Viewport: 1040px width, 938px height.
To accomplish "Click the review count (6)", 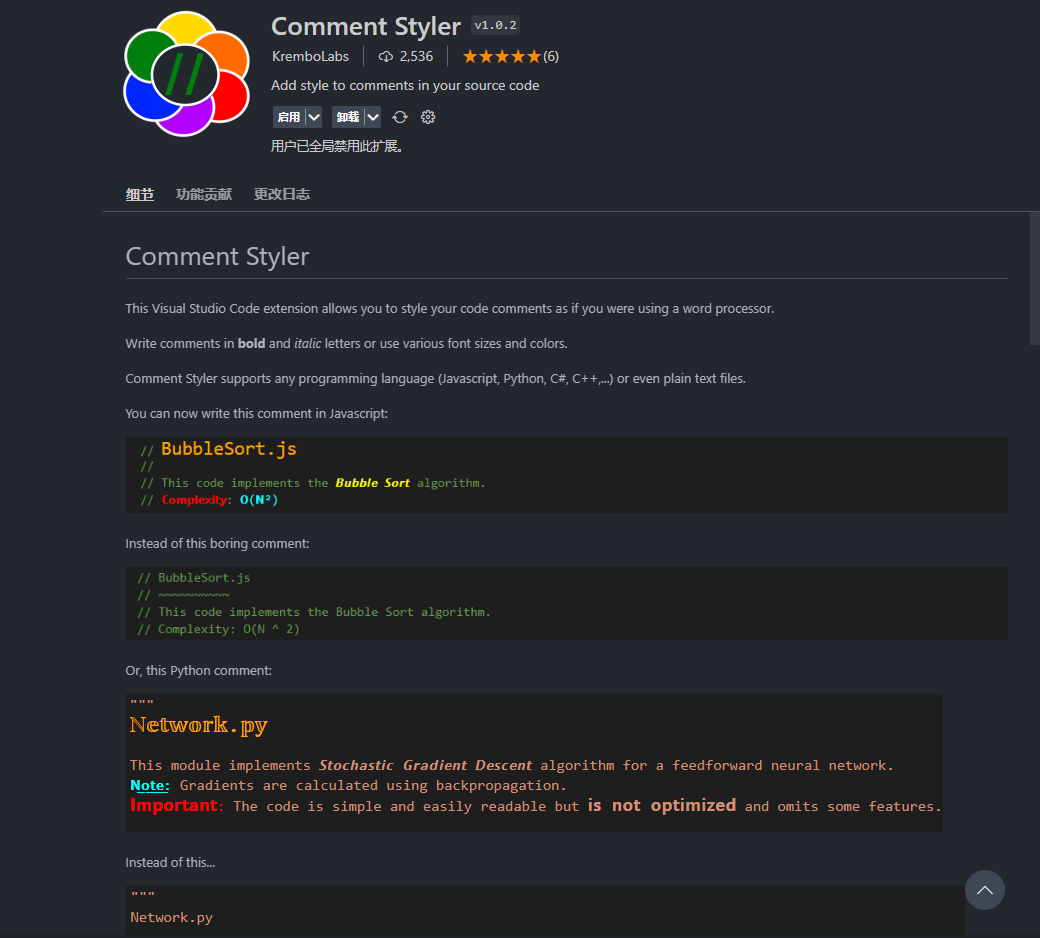I will point(551,56).
